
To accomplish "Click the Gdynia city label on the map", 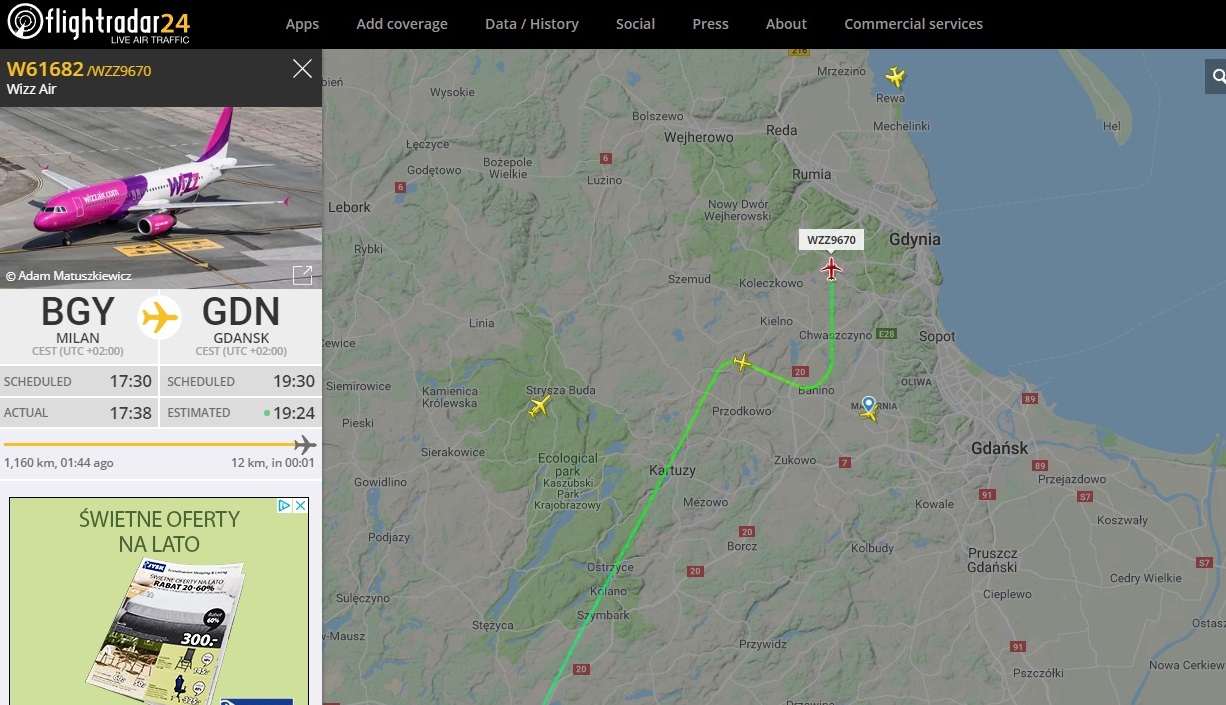I will (x=914, y=240).
